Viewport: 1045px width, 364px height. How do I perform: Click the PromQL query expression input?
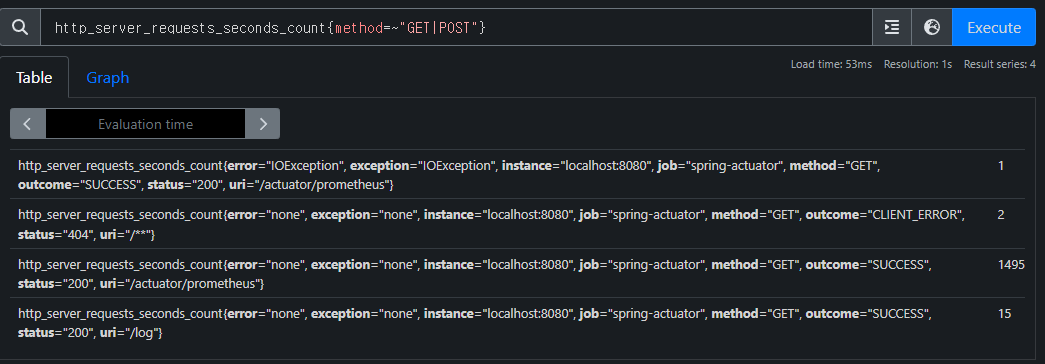[x=457, y=27]
